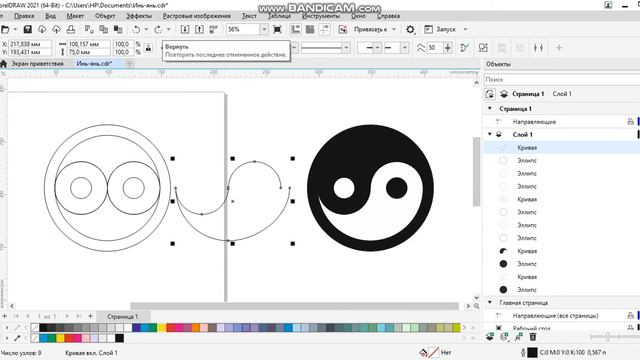Click the New layer icon in Objects panel
Viewport: 640px width, 360px height.
[490, 337]
